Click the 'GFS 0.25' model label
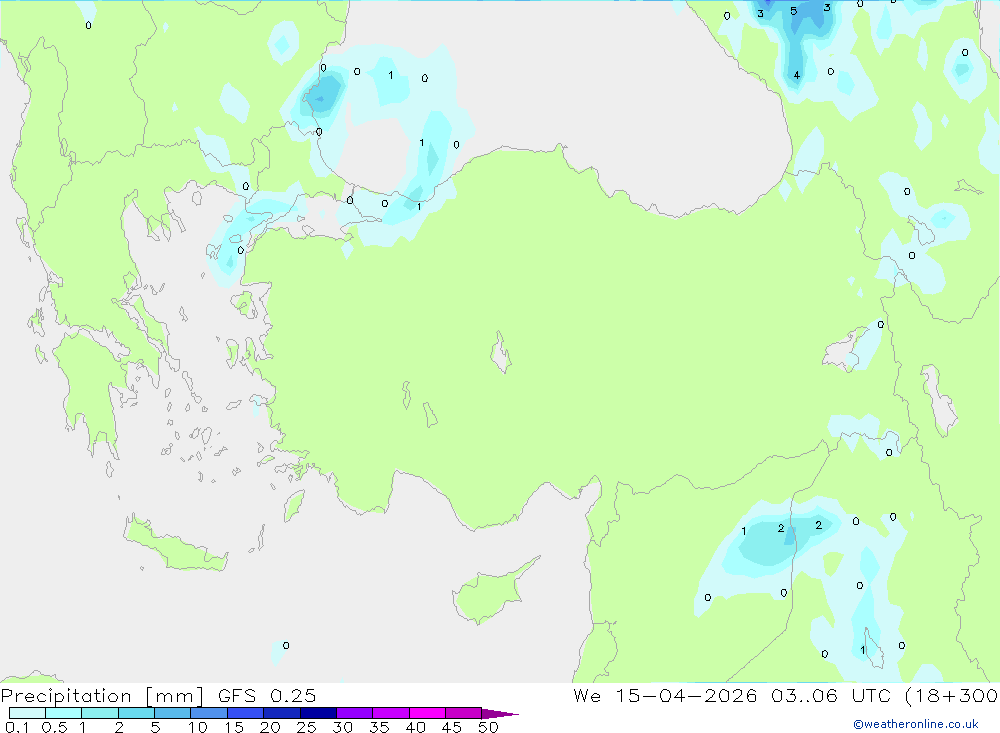Screen dimensions: 1000x733 point(267,695)
